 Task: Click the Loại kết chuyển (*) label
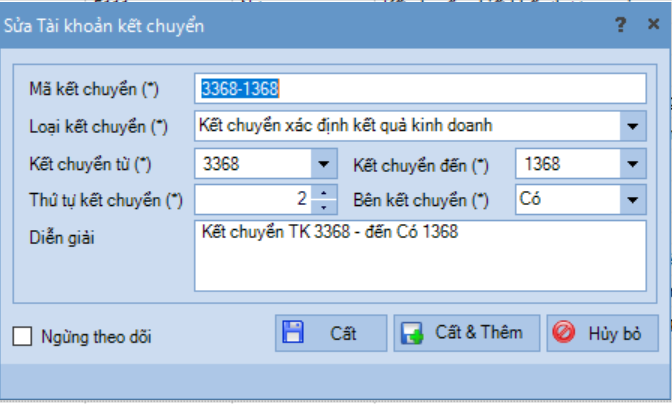pos(98,127)
